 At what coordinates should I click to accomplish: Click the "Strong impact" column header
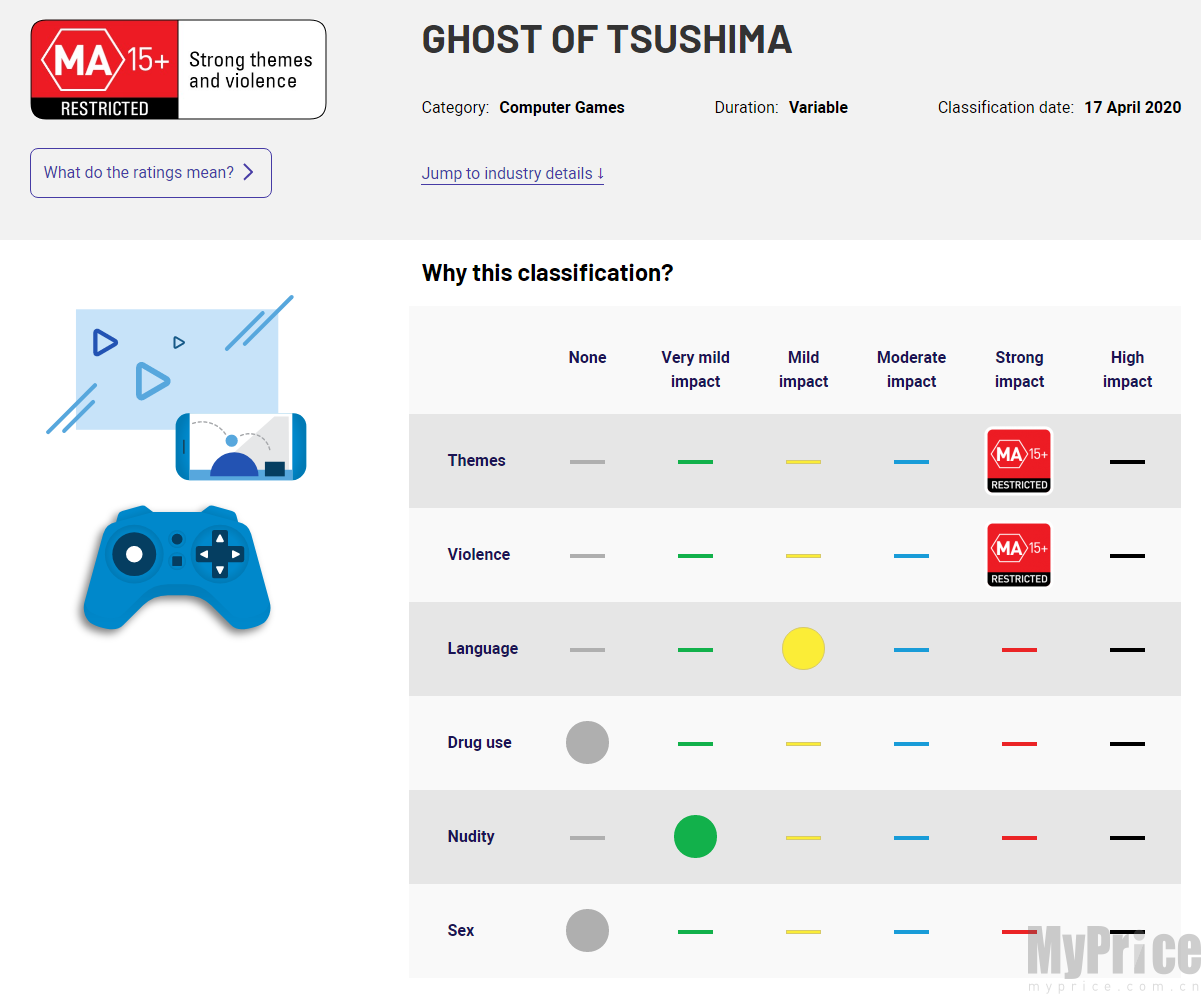(x=1019, y=370)
